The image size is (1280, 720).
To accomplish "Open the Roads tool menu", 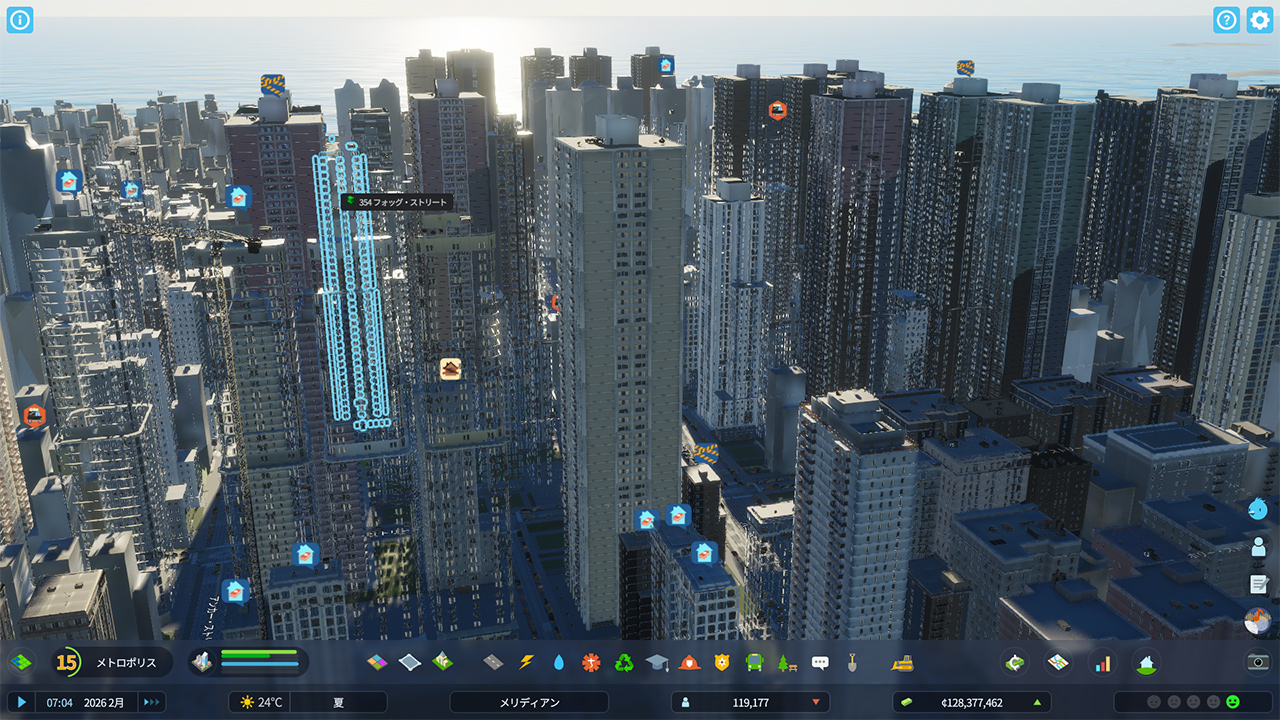I will pos(493,662).
